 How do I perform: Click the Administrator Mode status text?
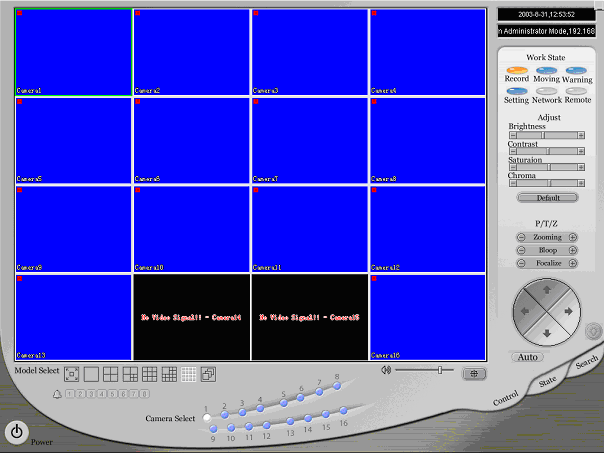click(546, 31)
